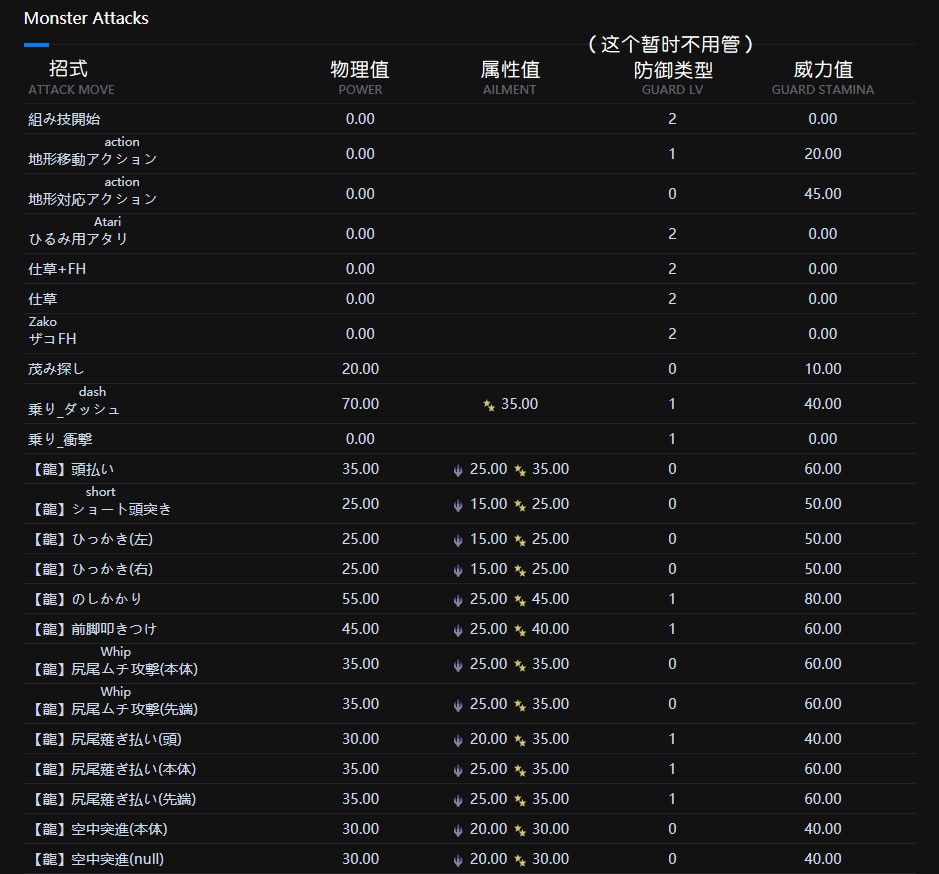This screenshot has height=874, width=939.
Task: Click the stun star icon in 乗り_ダッシュ row
Action: click(x=489, y=406)
